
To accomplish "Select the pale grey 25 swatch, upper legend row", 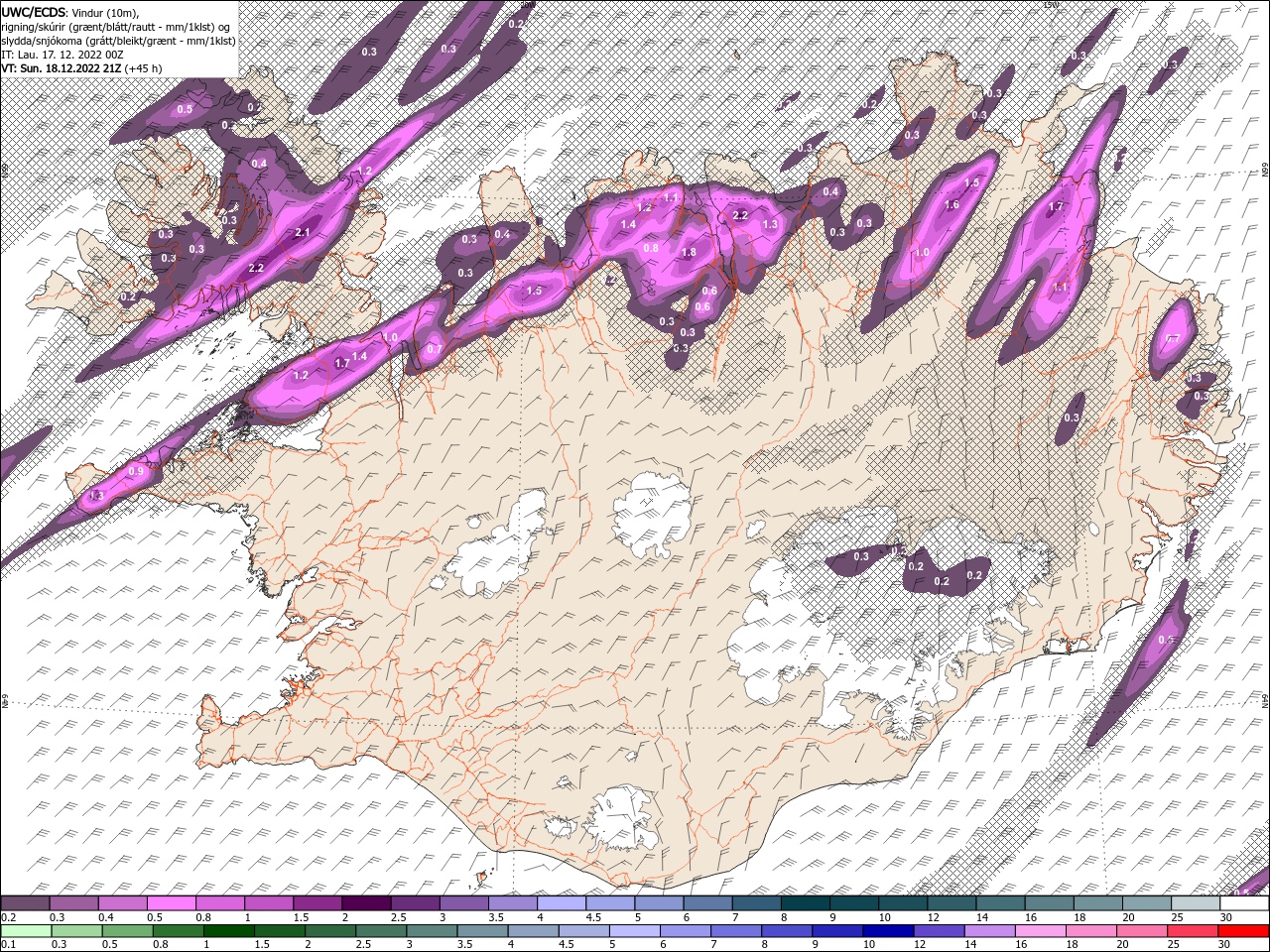I will [1196, 903].
